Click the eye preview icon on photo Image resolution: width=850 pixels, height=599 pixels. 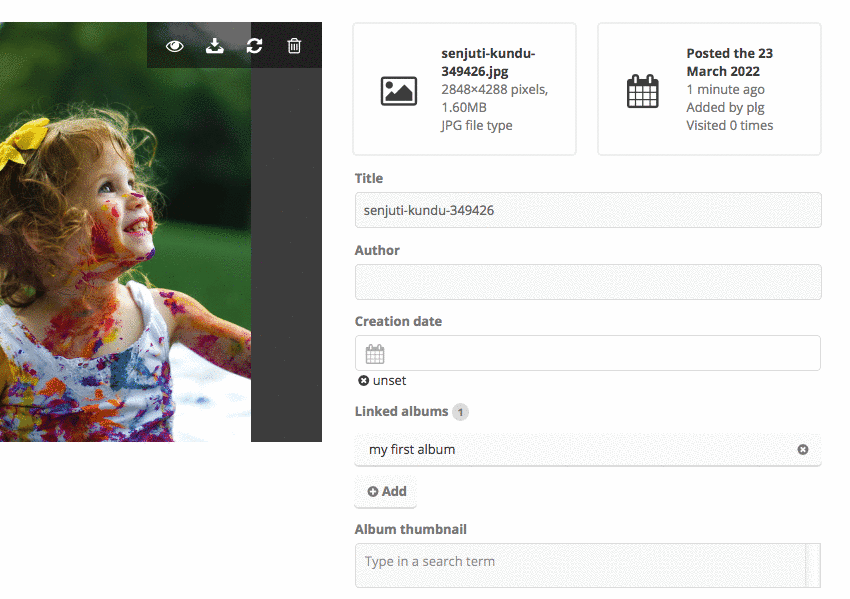tap(175, 46)
